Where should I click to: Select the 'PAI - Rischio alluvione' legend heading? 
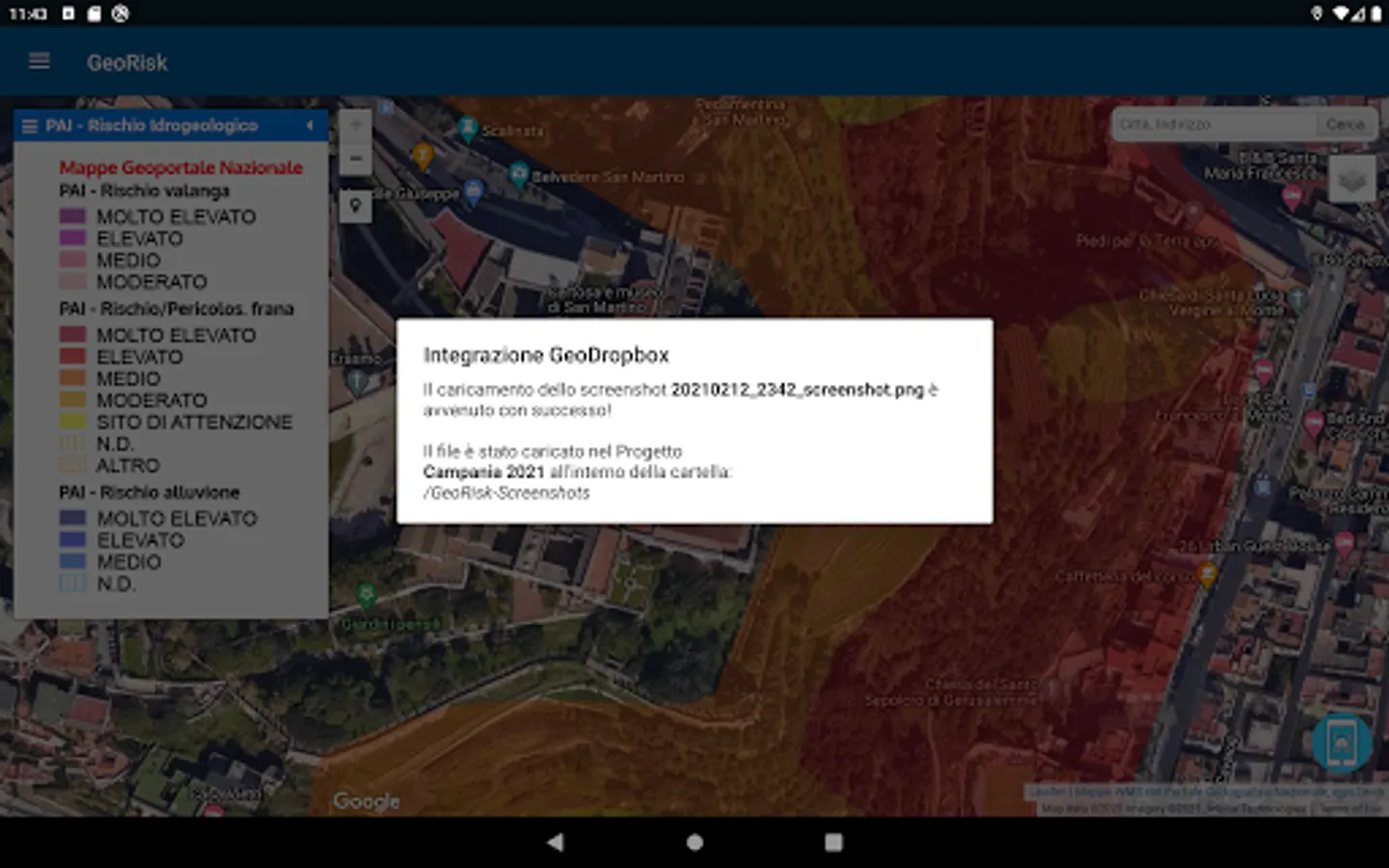point(150,492)
